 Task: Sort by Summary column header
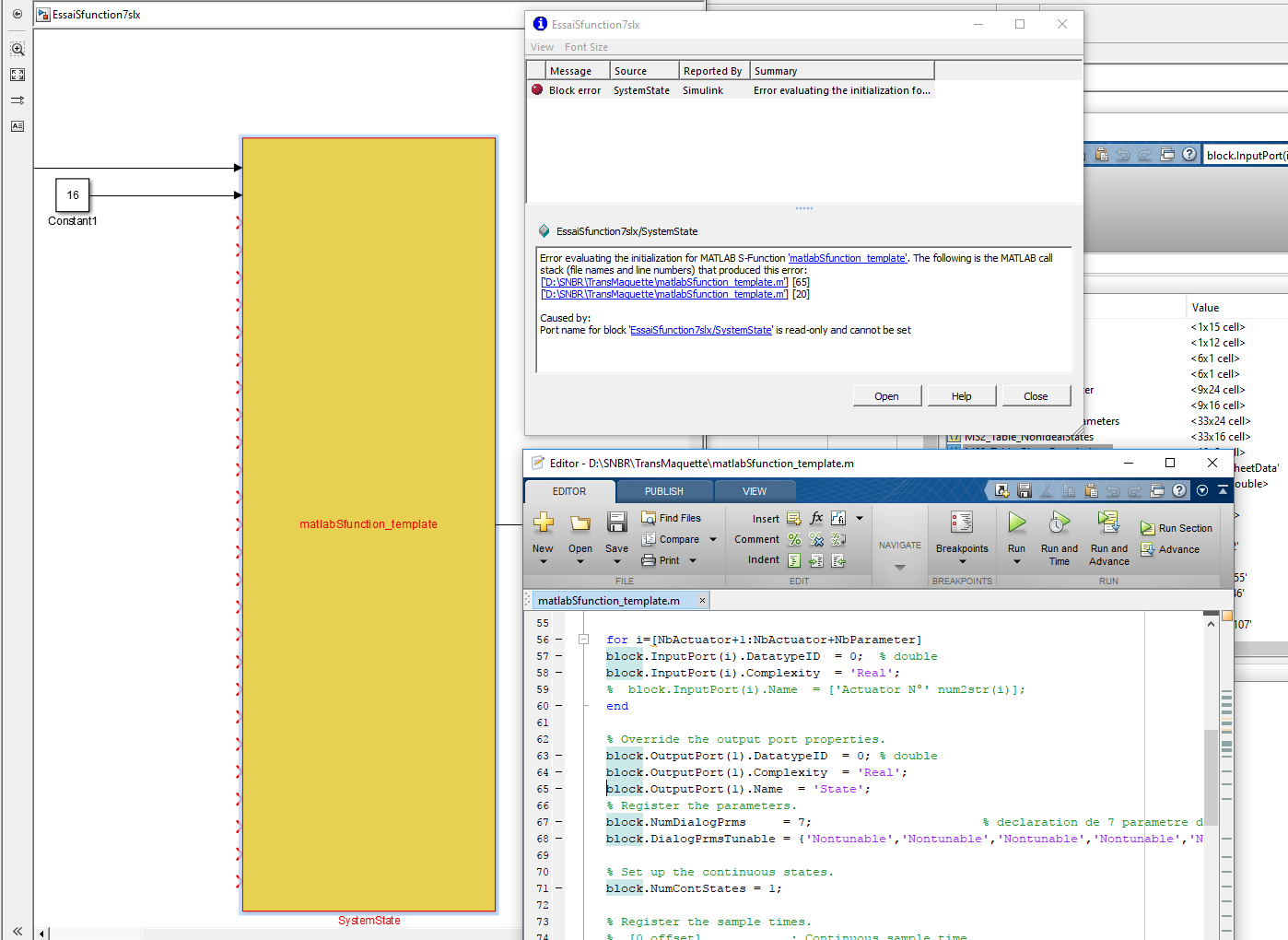click(x=842, y=71)
